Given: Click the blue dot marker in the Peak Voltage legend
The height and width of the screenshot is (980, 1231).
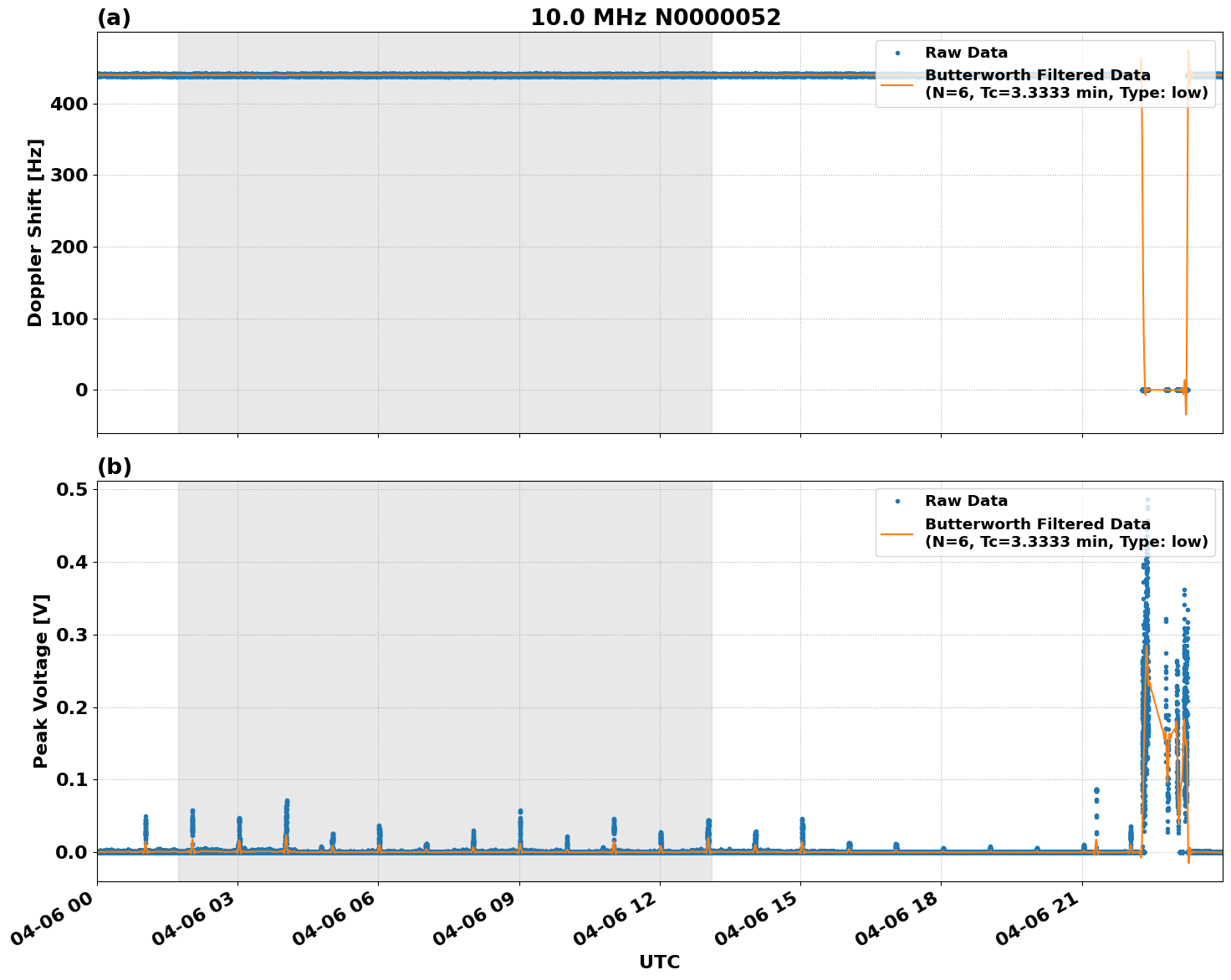Looking at the screenshot, I should [x=897, y=502].
